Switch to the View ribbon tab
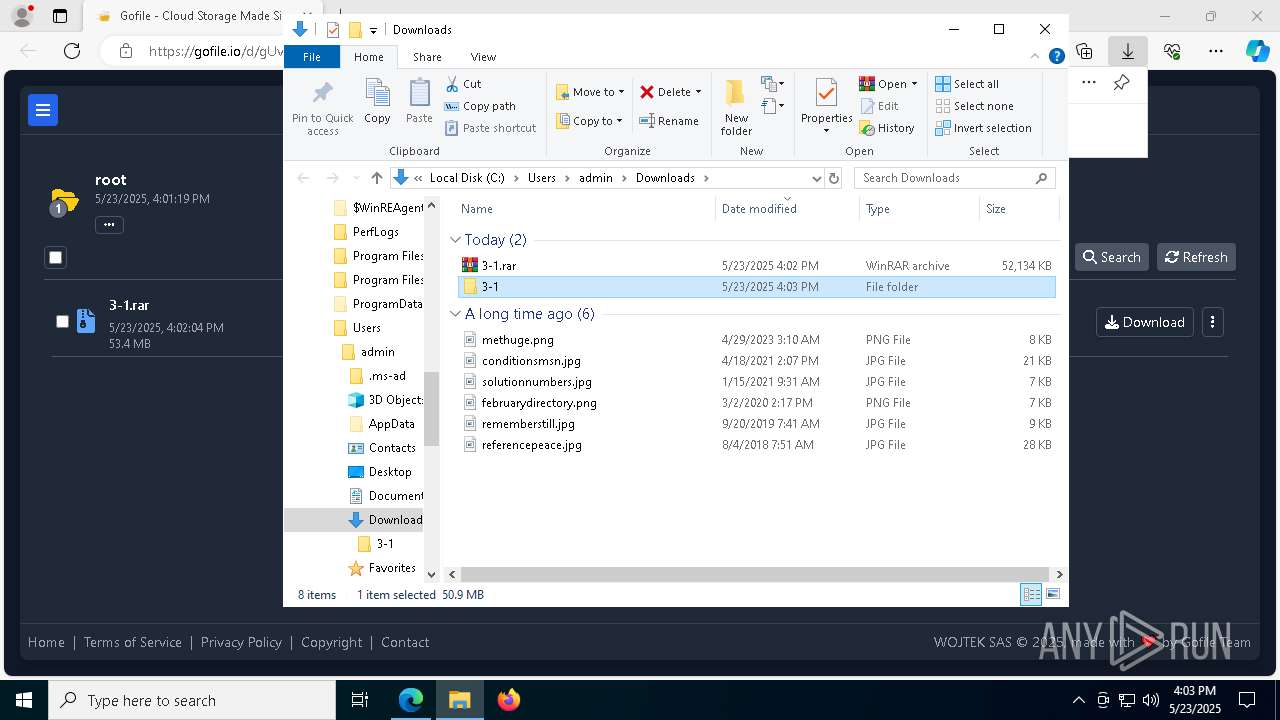 pyautogui.click(x=483, y=57)
